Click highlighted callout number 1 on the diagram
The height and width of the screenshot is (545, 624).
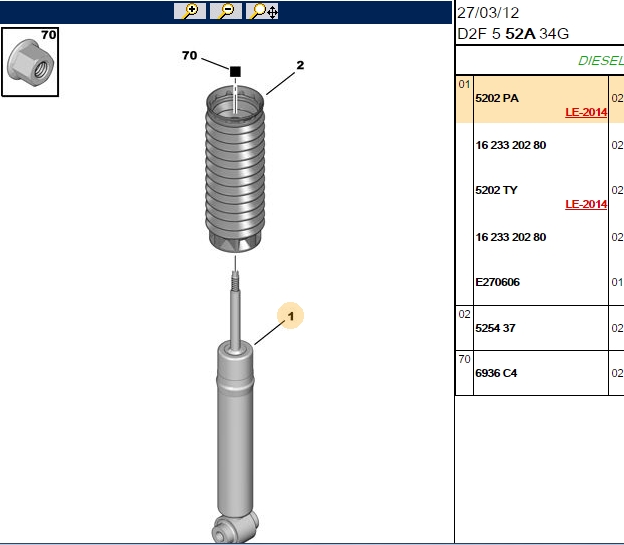(291, 316)
